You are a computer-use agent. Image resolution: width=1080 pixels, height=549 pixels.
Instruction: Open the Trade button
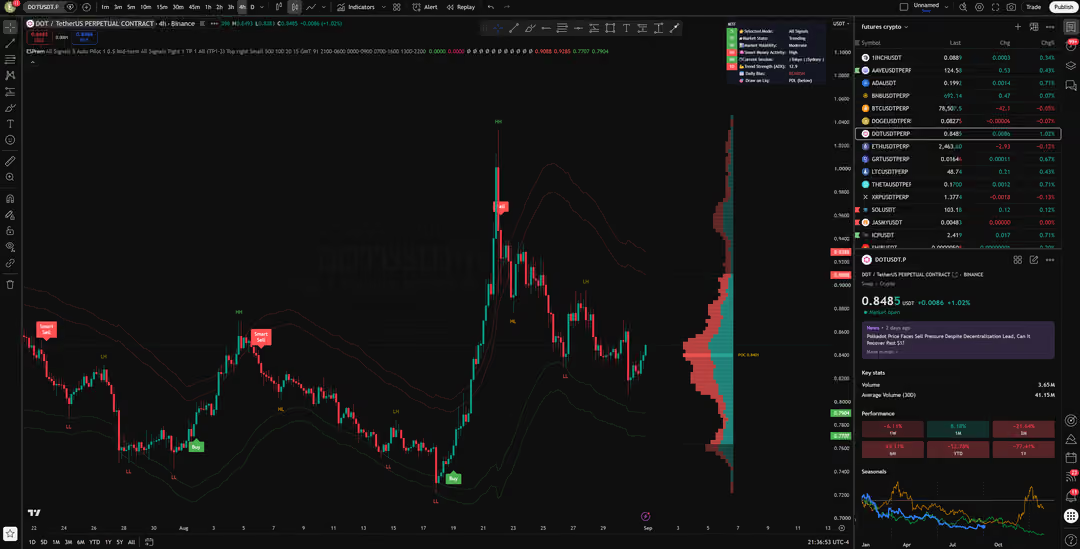point(1033,7)
